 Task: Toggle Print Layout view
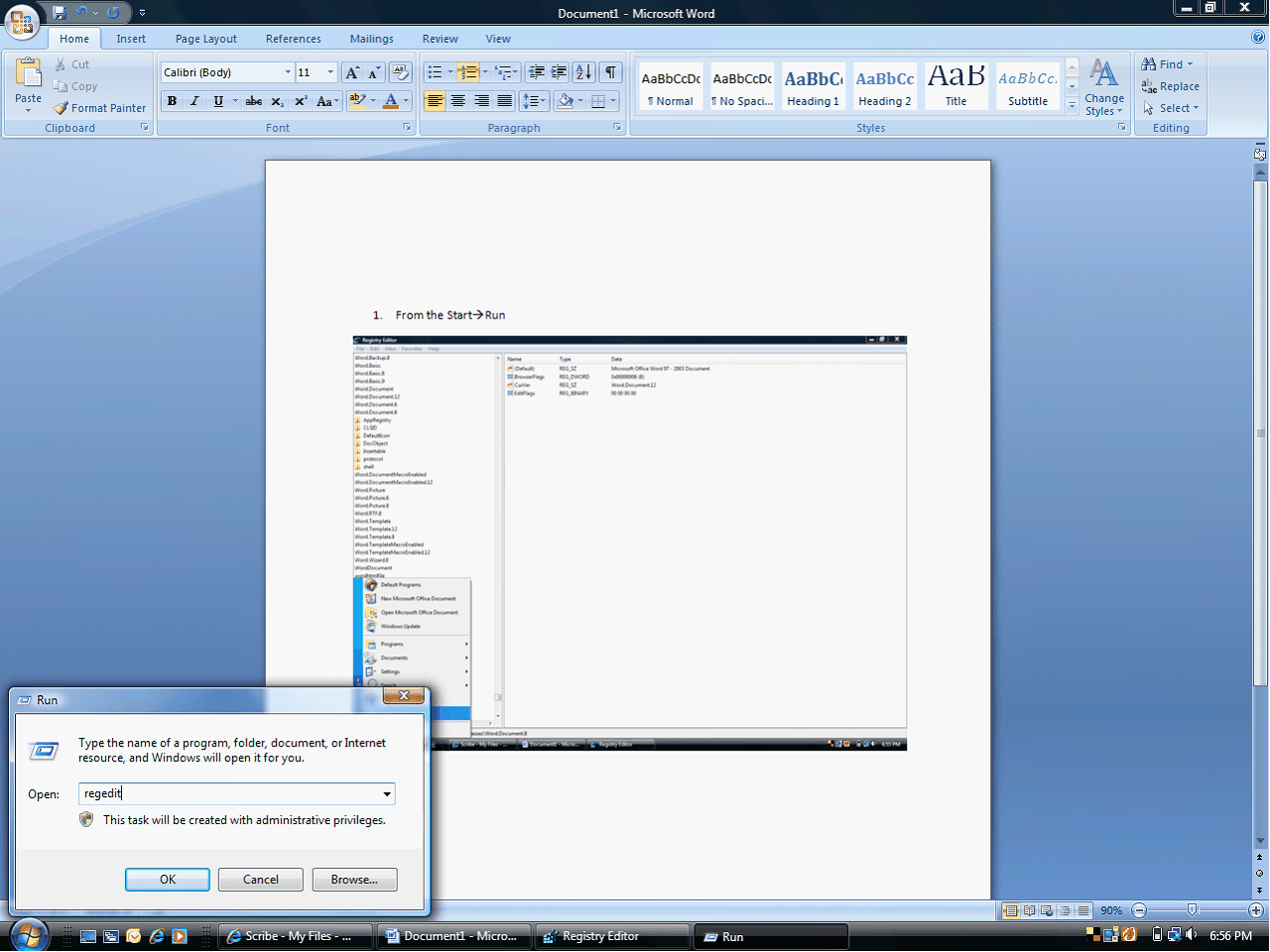click(x=1011, y=910)
